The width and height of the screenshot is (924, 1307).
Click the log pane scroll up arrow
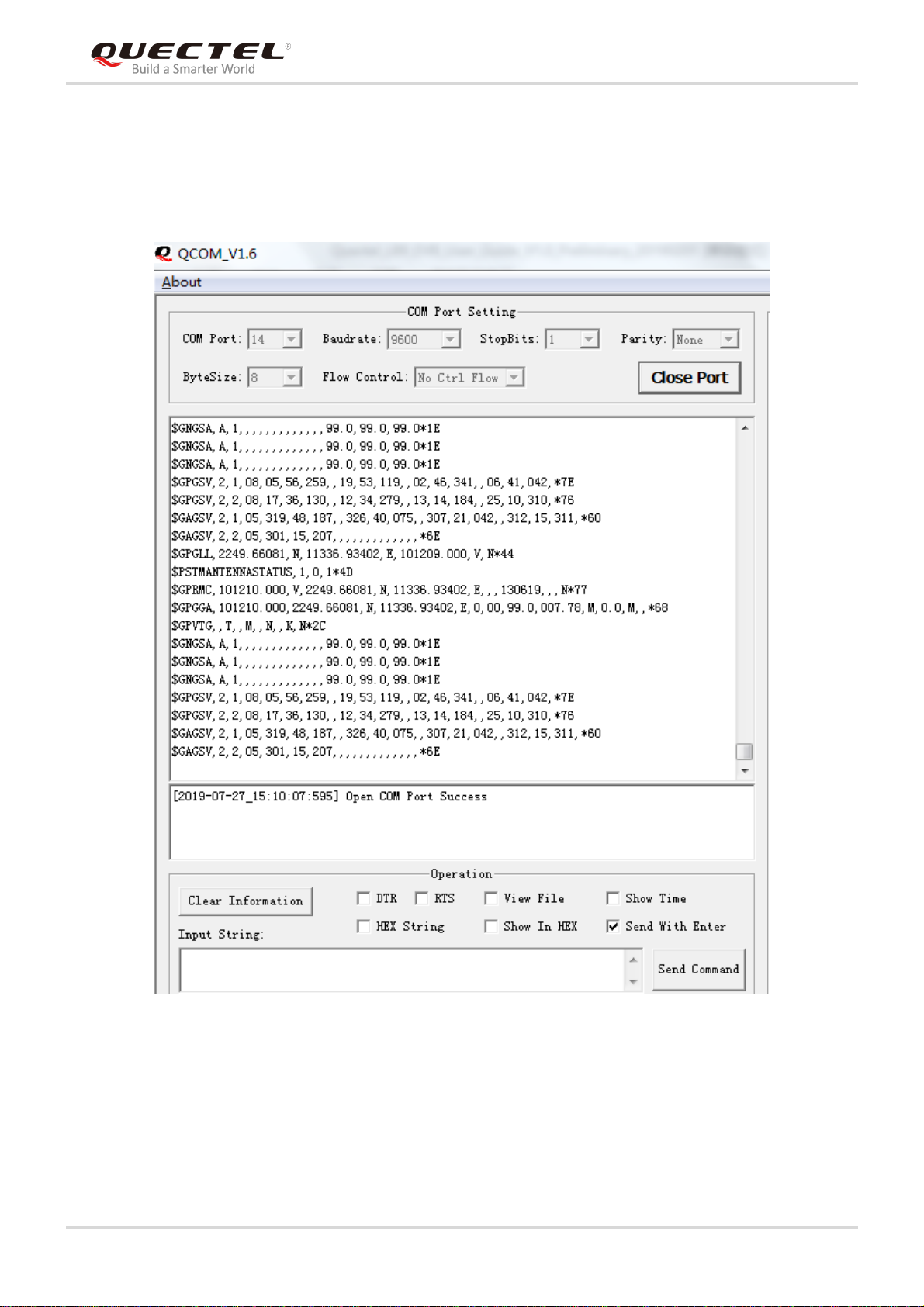tap(745, 428)
